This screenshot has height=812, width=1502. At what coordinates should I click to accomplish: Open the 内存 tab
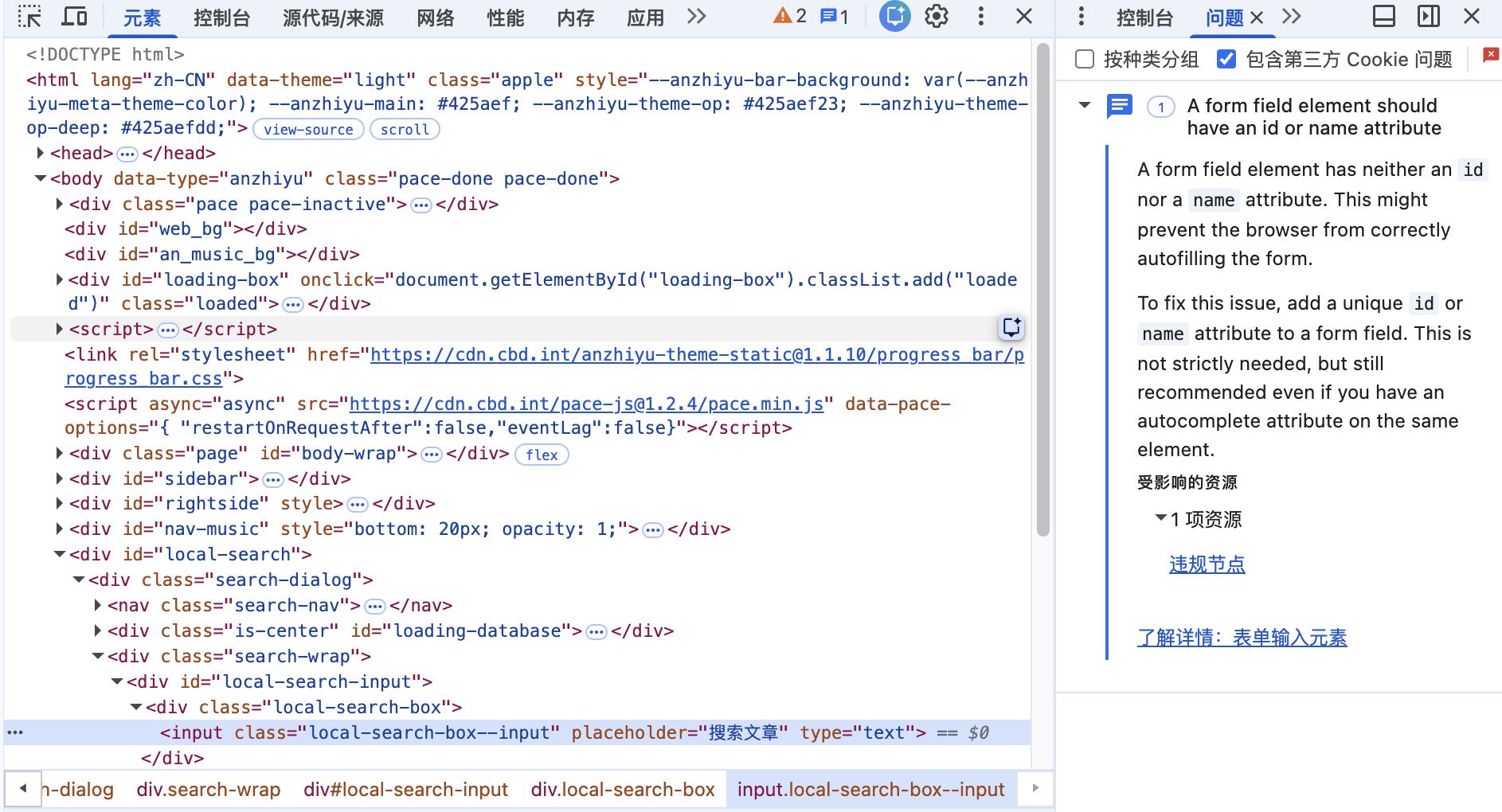pyautogui.click(x=575, y=18)
